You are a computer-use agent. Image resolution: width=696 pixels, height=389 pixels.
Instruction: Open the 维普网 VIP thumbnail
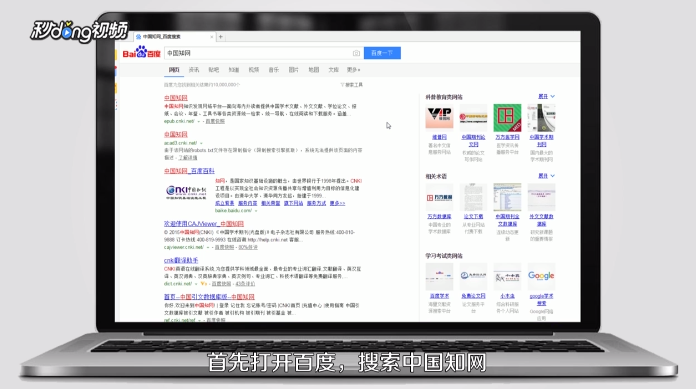coord(439,118)
